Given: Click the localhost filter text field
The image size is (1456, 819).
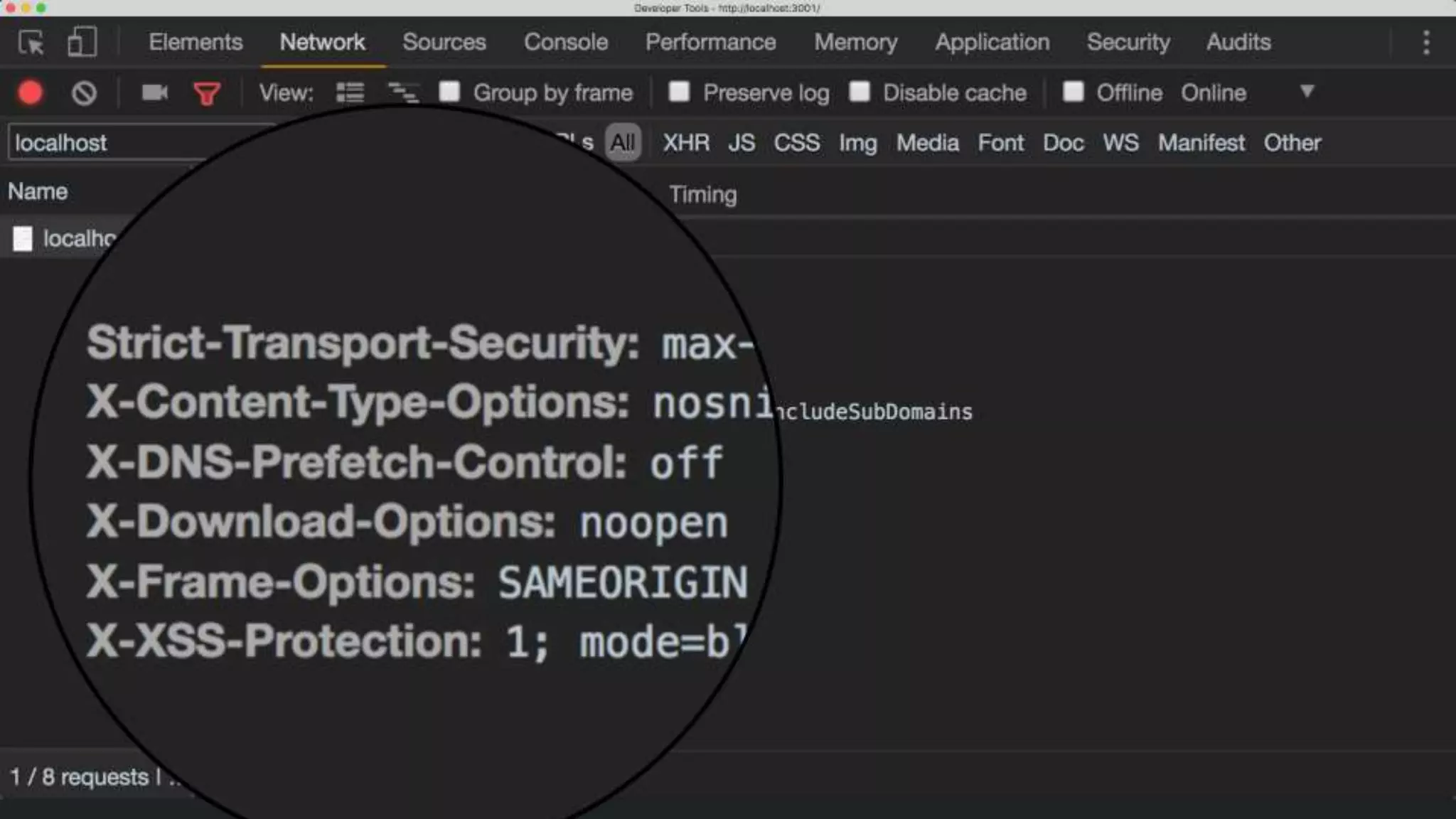Looking at the screenshot, I should 107,143.
